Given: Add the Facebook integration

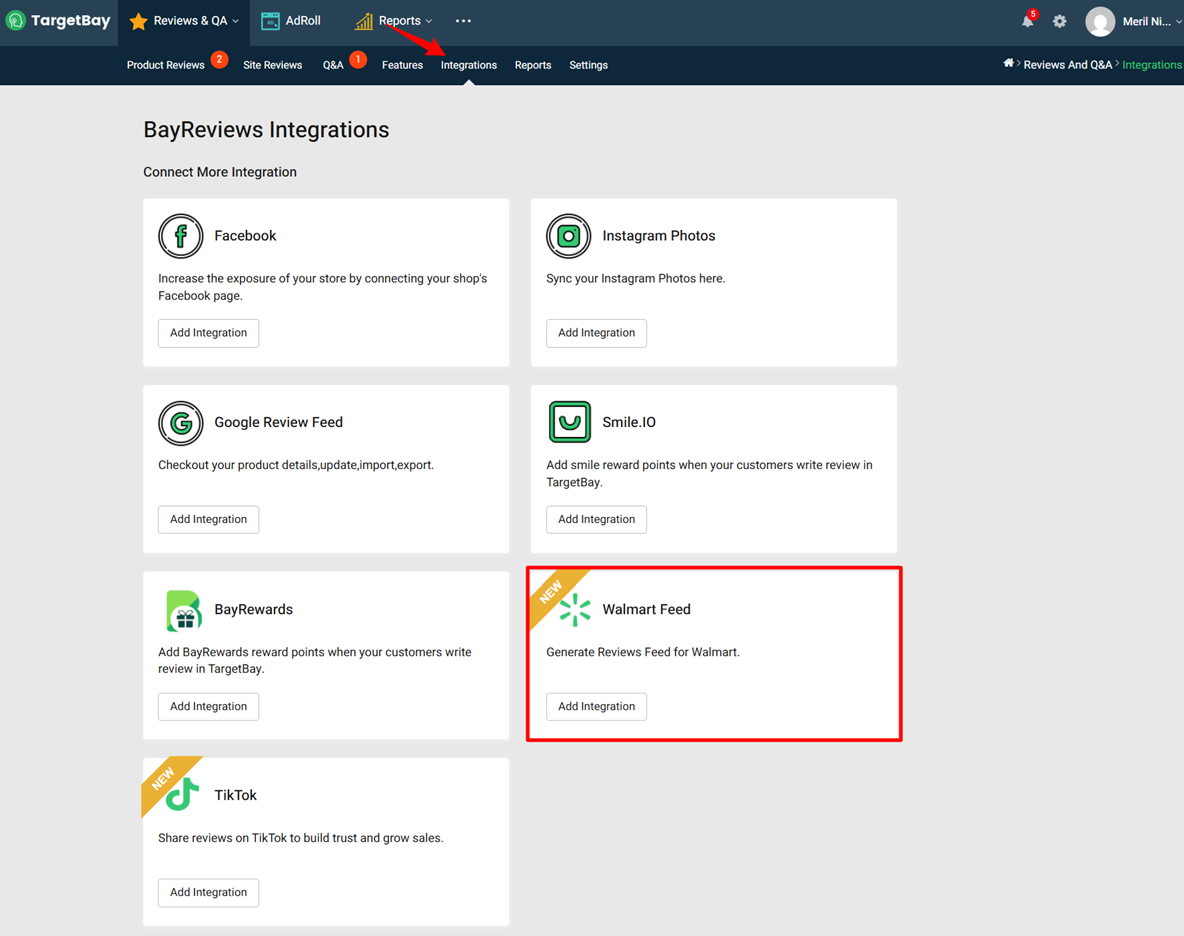Looking at the screenshot, I should coord(208,333).
